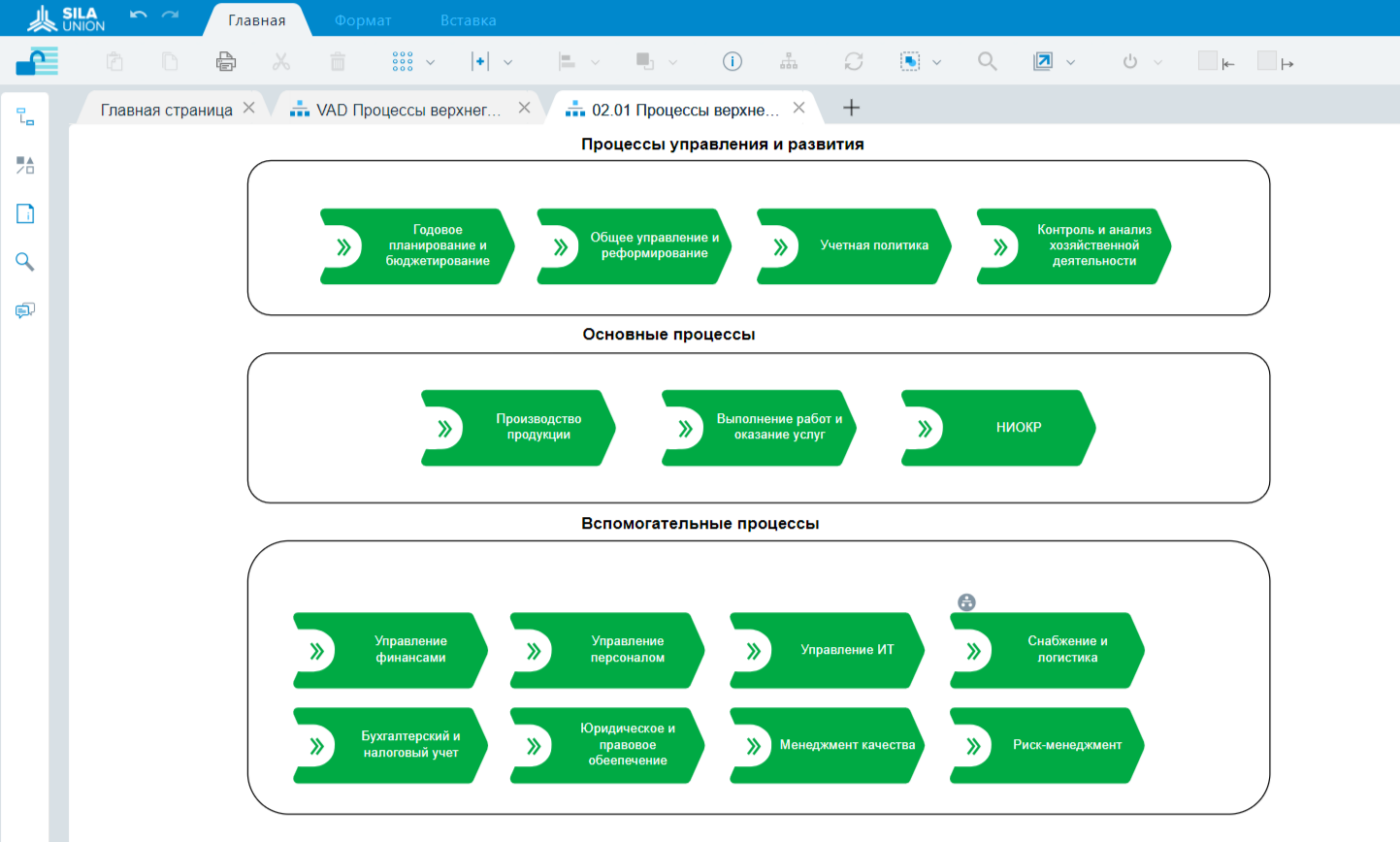Open the info icon in toolbar

[733, 62]
